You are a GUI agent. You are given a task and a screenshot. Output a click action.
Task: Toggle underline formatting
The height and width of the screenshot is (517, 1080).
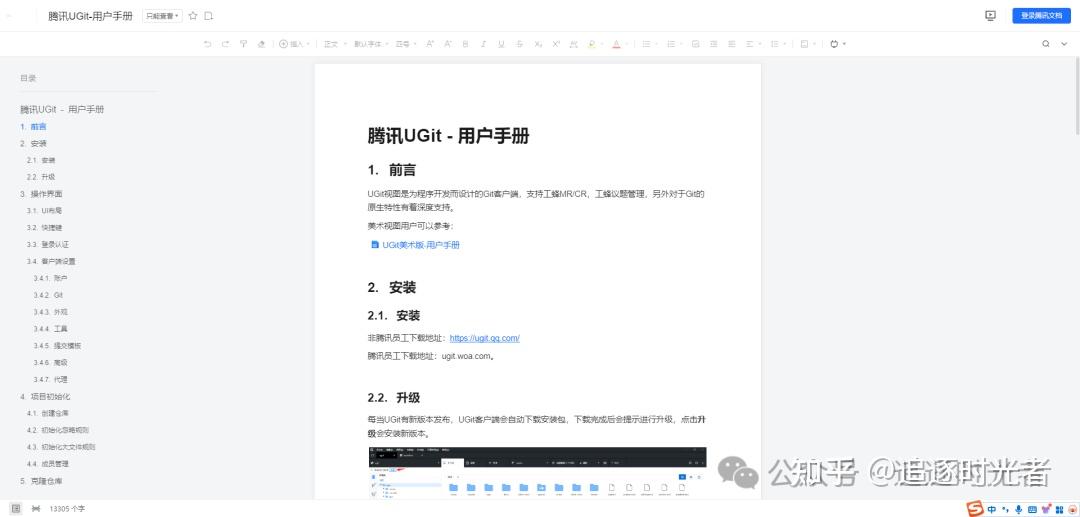[x=501, y=44]
